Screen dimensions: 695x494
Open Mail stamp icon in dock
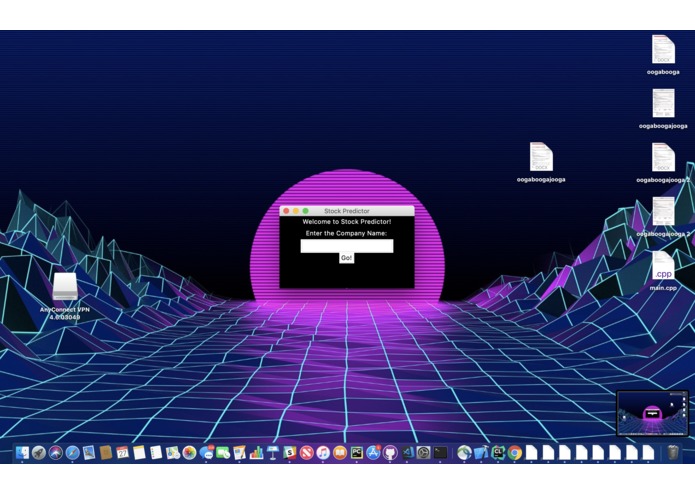coord(89,452)
